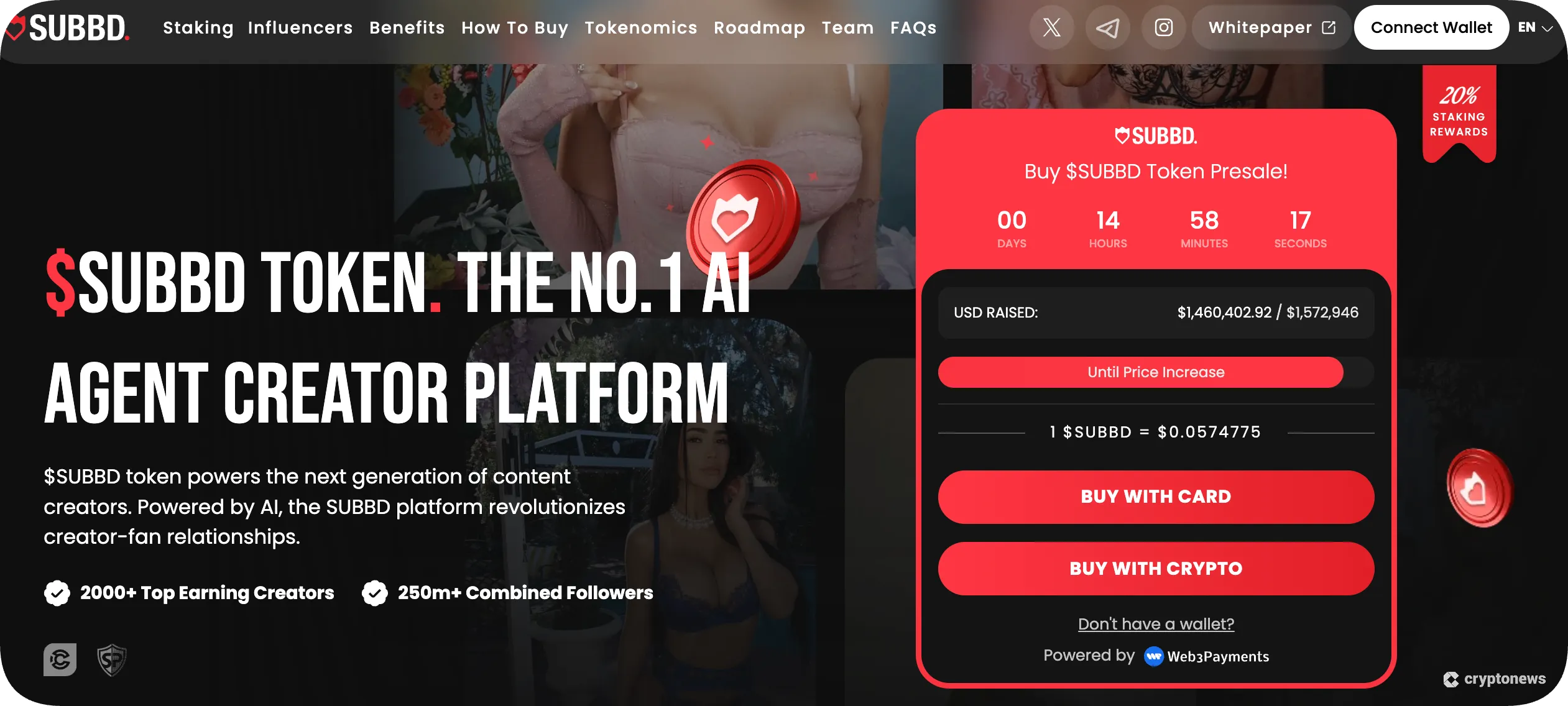Open the Roadmap menu item
1568x706 pixels.
coord(760,28)
